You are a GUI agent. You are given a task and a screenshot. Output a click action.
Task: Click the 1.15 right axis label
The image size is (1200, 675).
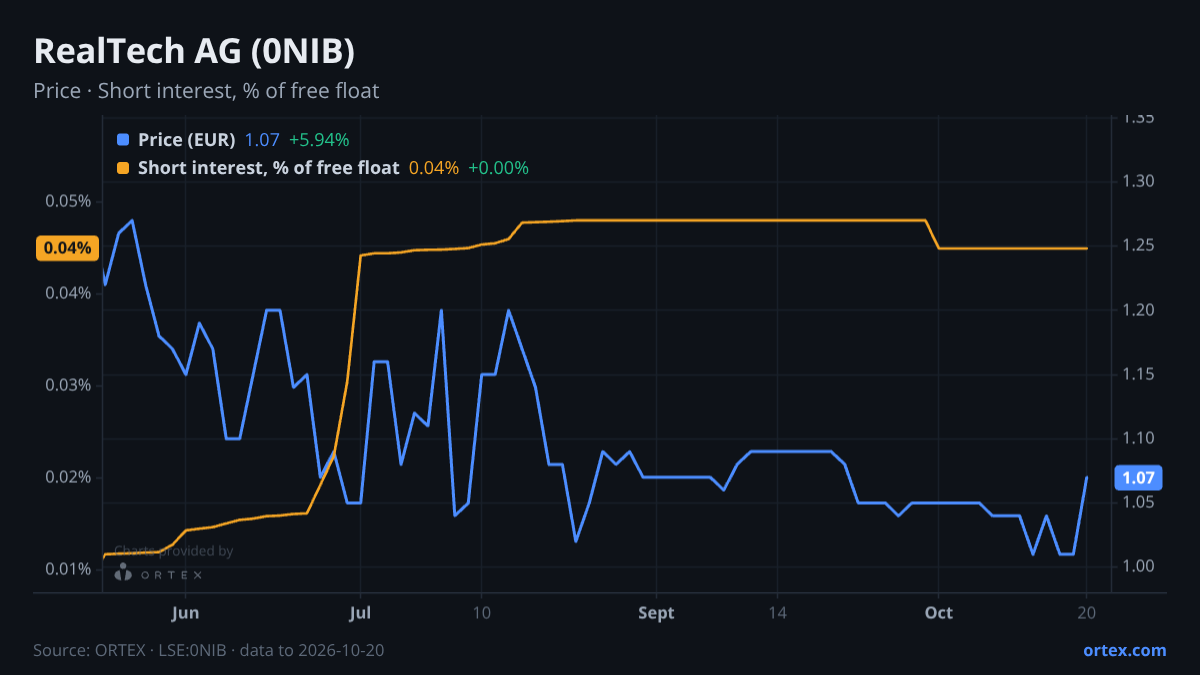coord(1138,374)
